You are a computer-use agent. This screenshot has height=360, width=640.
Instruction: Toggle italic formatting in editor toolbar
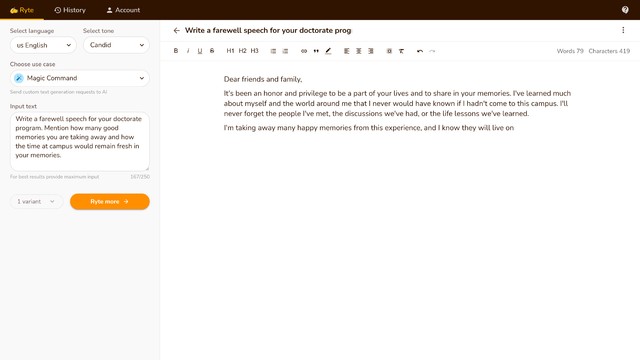pyautogui.click(x=188, y=51)
